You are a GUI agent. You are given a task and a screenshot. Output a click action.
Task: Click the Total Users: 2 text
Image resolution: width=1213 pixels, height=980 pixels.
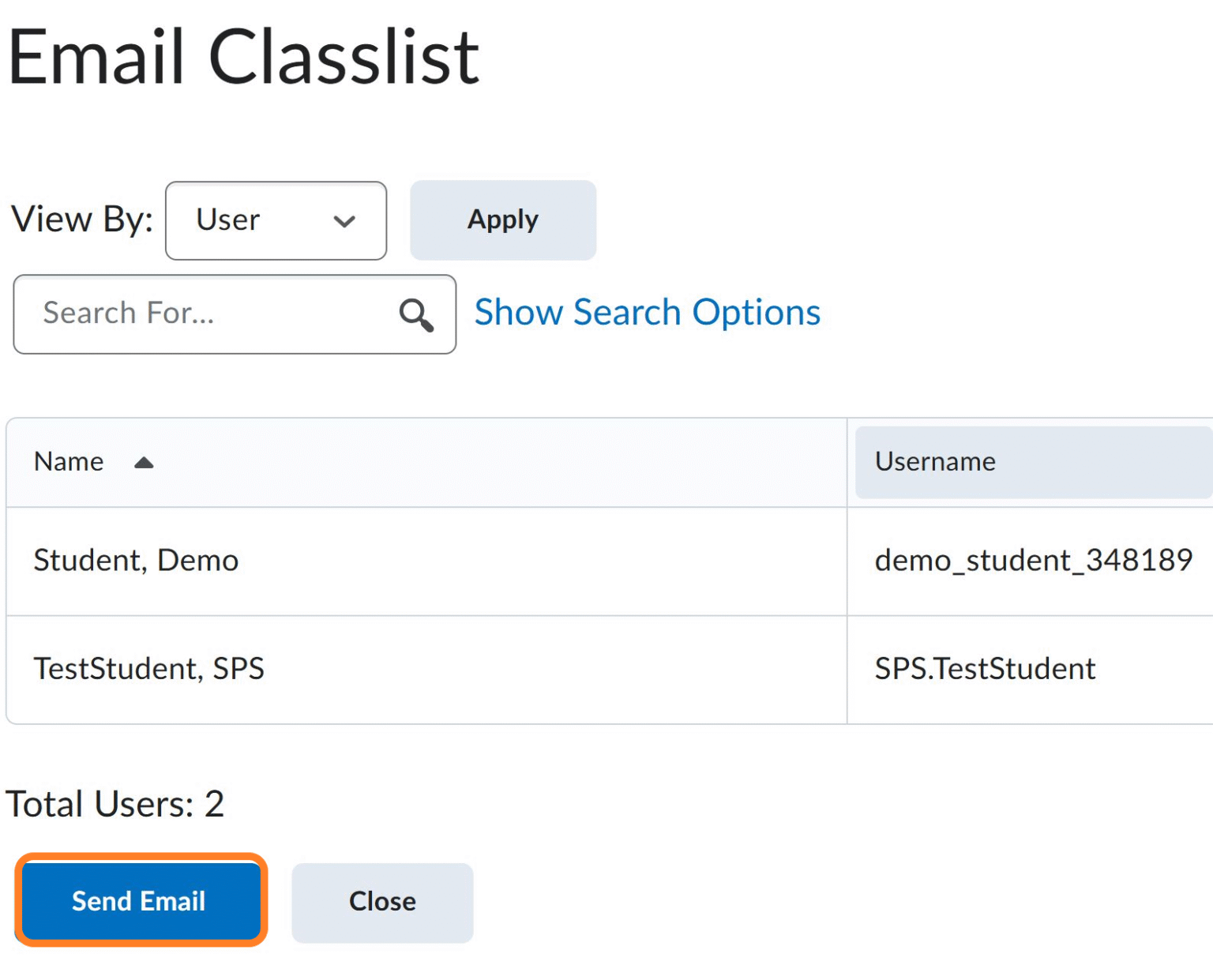[x=115, y=804]
